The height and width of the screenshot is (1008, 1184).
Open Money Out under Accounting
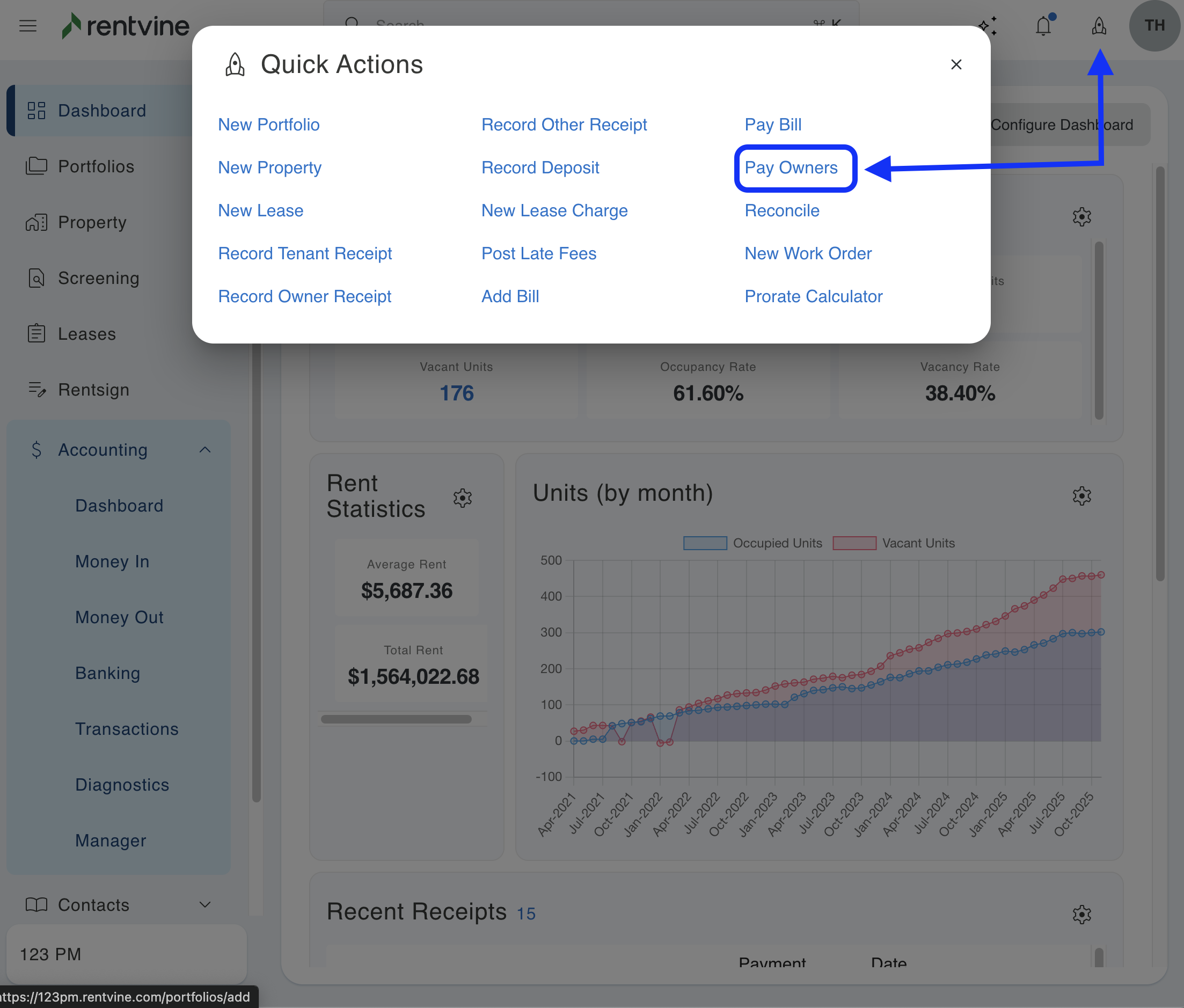[x=120, y=617]
